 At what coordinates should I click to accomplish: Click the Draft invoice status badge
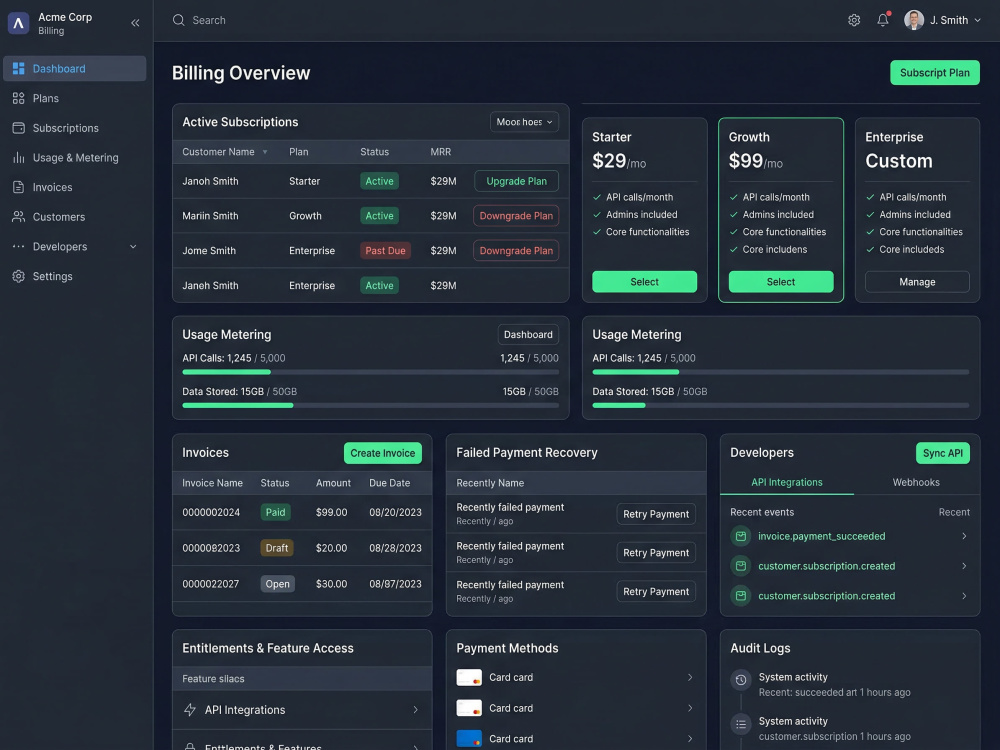(x=277, y=548)
